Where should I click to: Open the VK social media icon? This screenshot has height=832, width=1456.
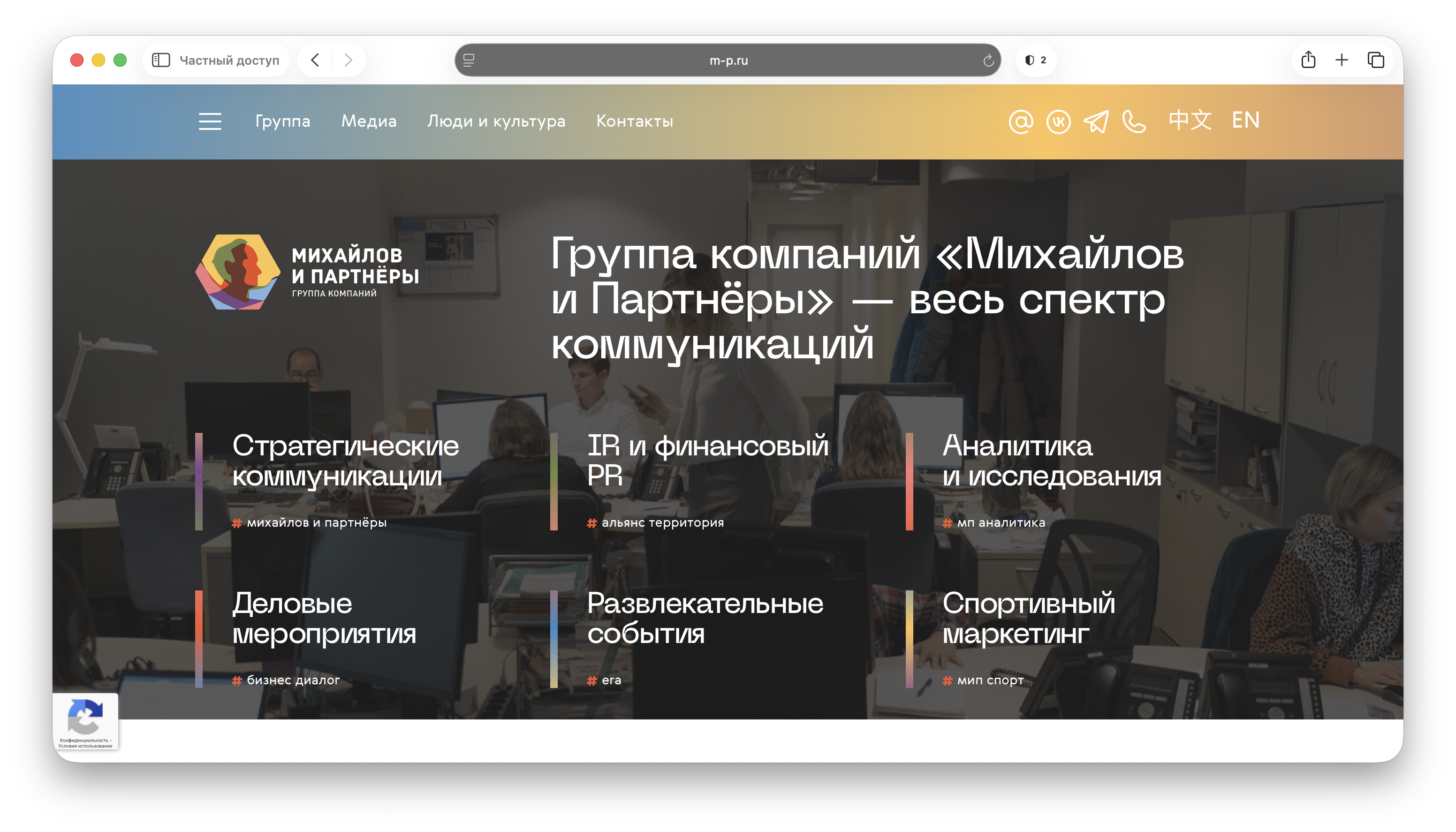(1058, 121)
